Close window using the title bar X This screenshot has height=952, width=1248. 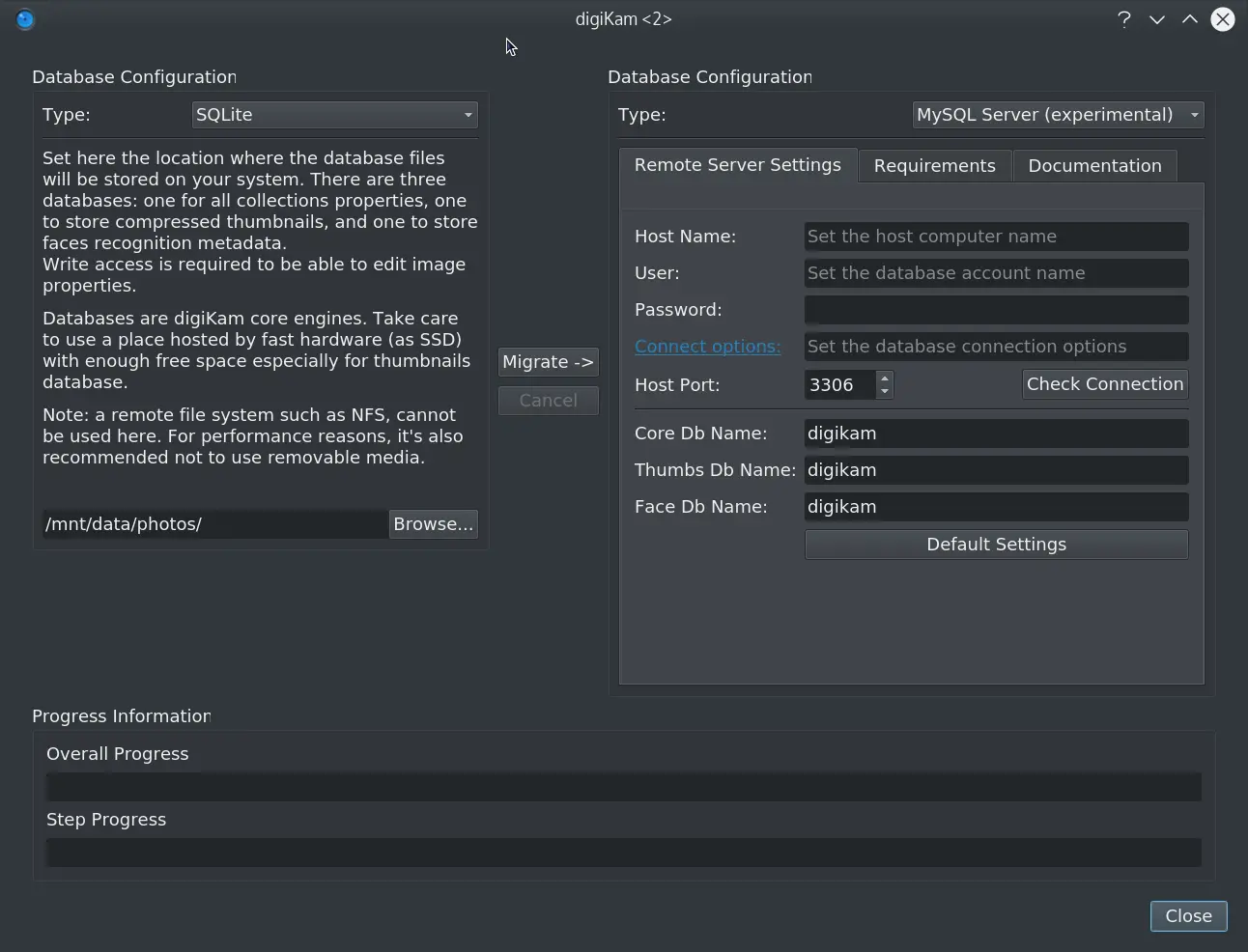click(x=1223, y=19)
